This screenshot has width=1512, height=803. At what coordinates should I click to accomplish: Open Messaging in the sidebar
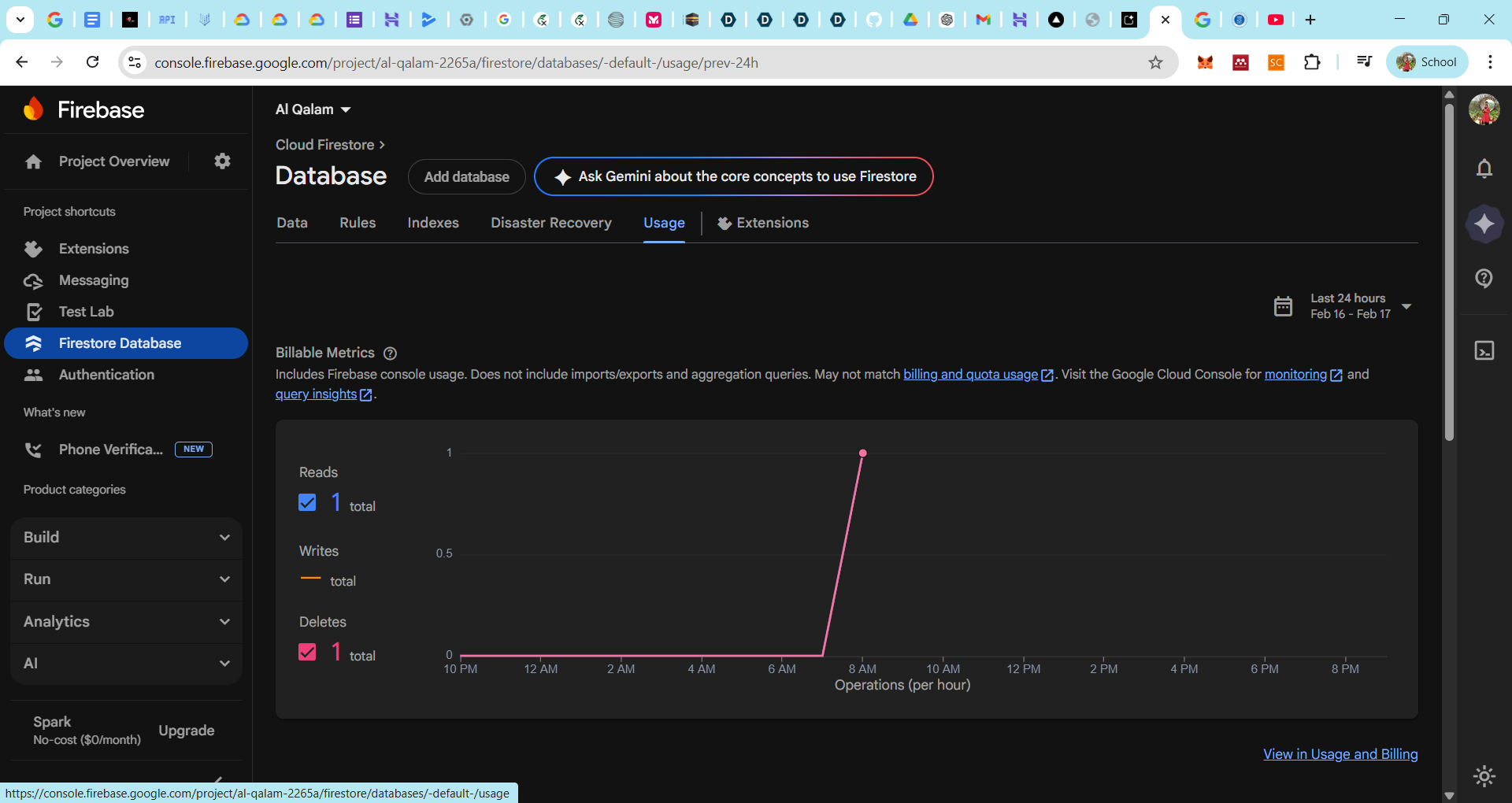(x=126, y=280)
